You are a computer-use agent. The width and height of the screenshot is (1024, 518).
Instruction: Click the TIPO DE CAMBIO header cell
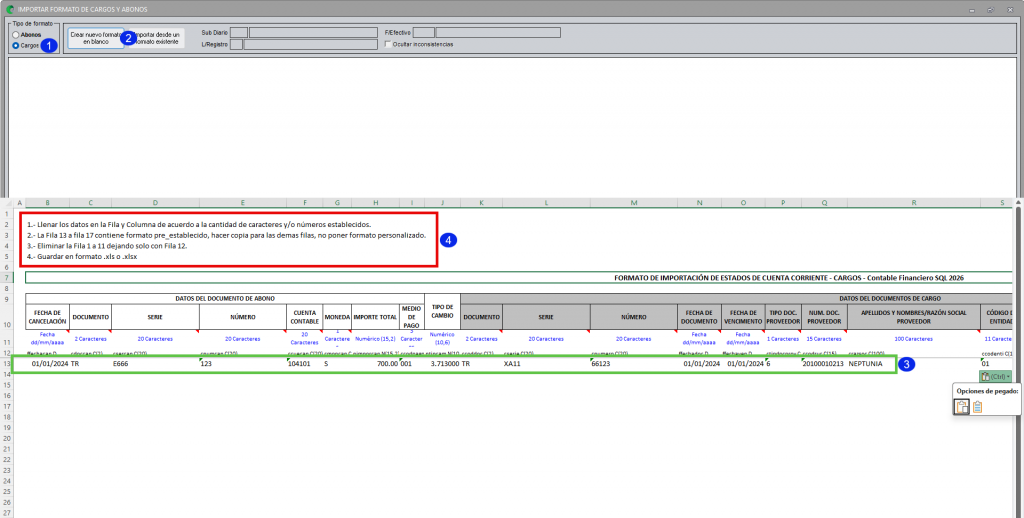442,312
